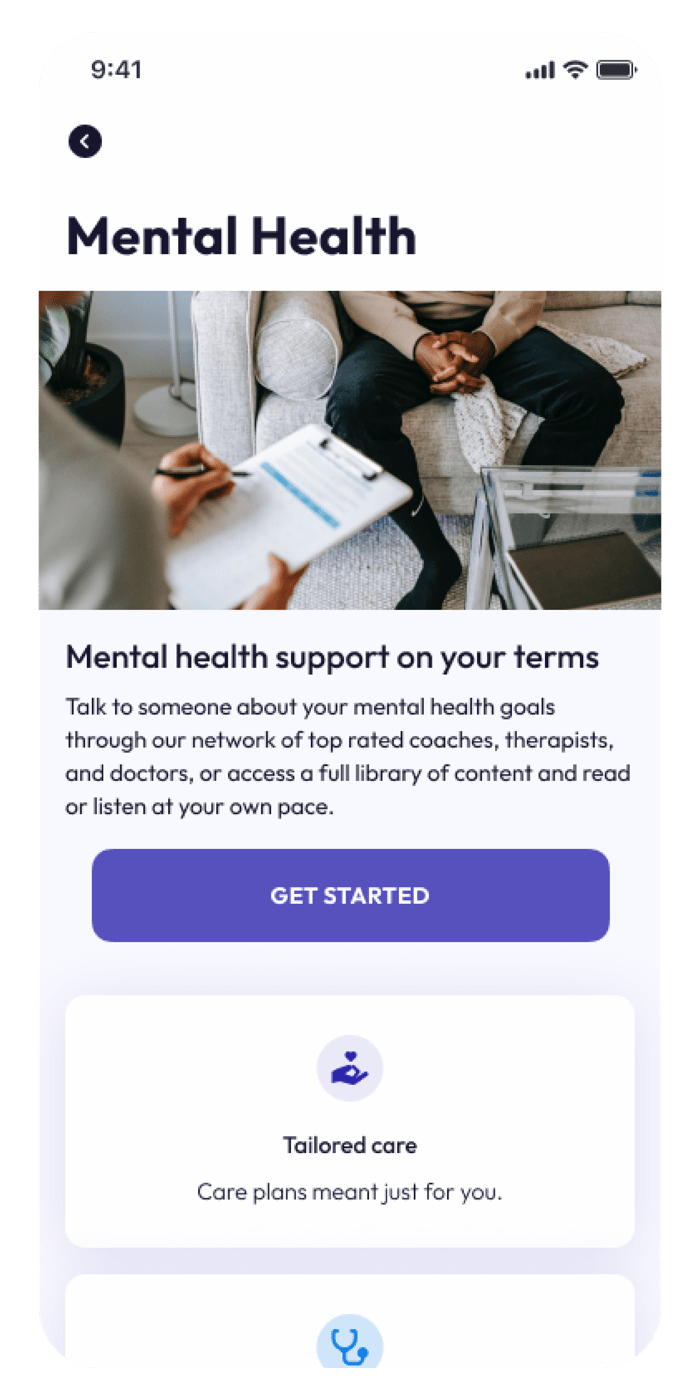Tap the Mental Health page title

tap(241, 236)
